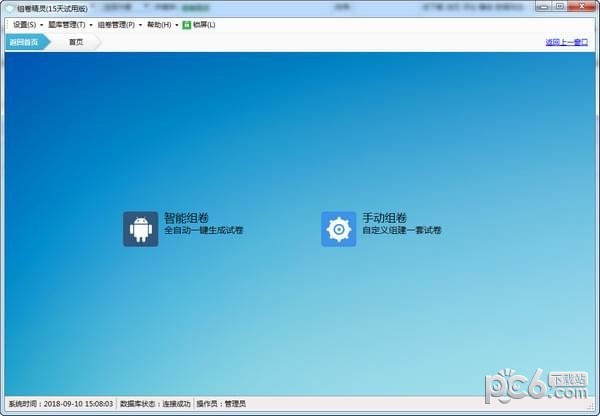Open the 题库管理(T) menu

click(x=66, y=24)
